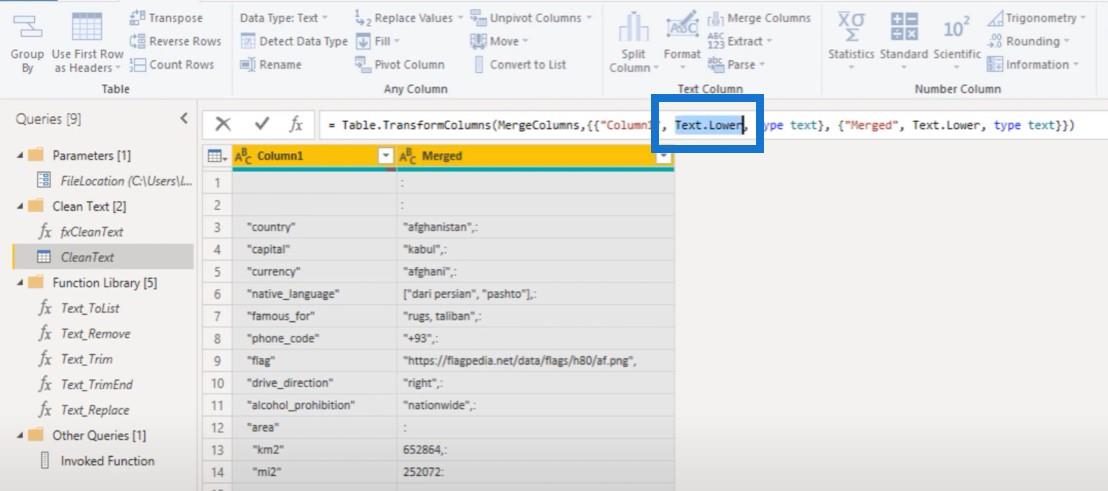Click Detect Data Type
This screenshot has height=491, width=1108.
point(294,42)
